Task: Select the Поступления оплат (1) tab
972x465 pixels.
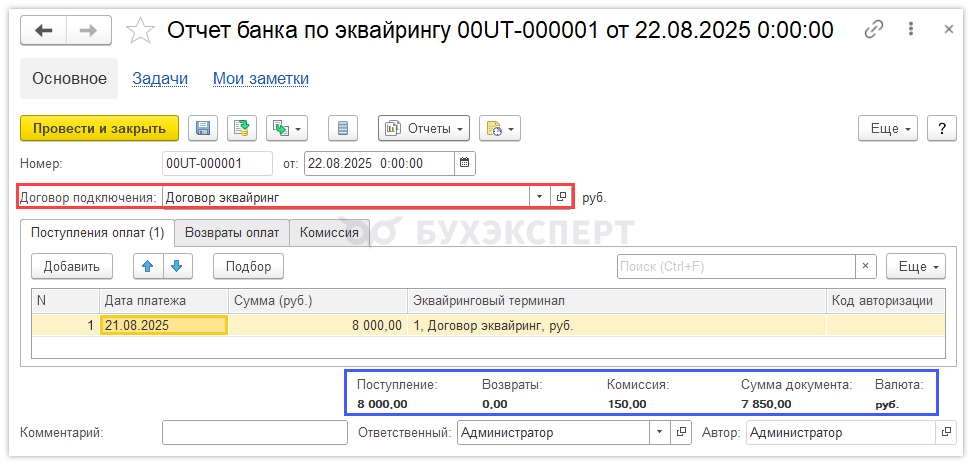Action: click(97, 232)
